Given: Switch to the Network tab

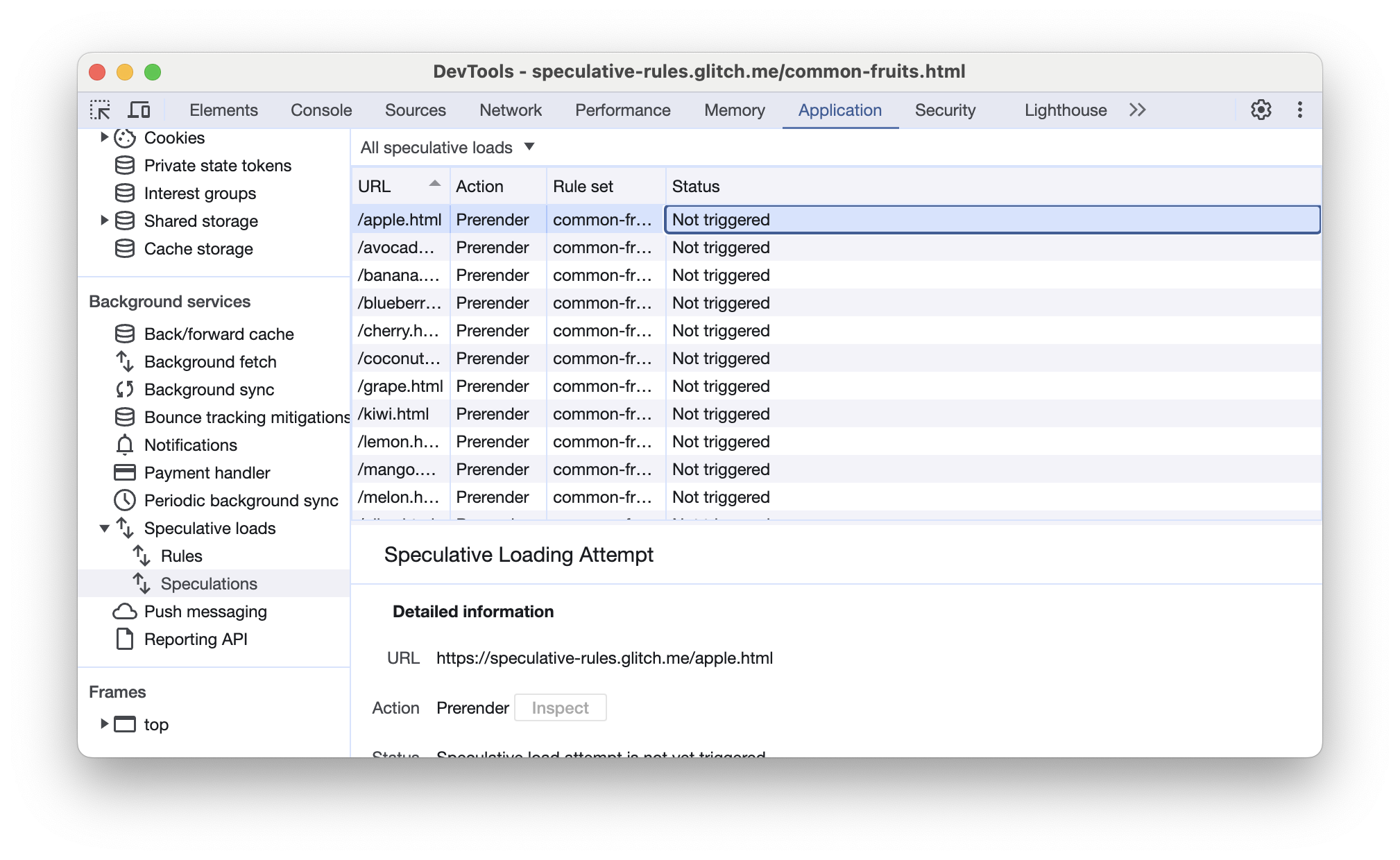Looking at the screenshot, I should pos(510,110).
